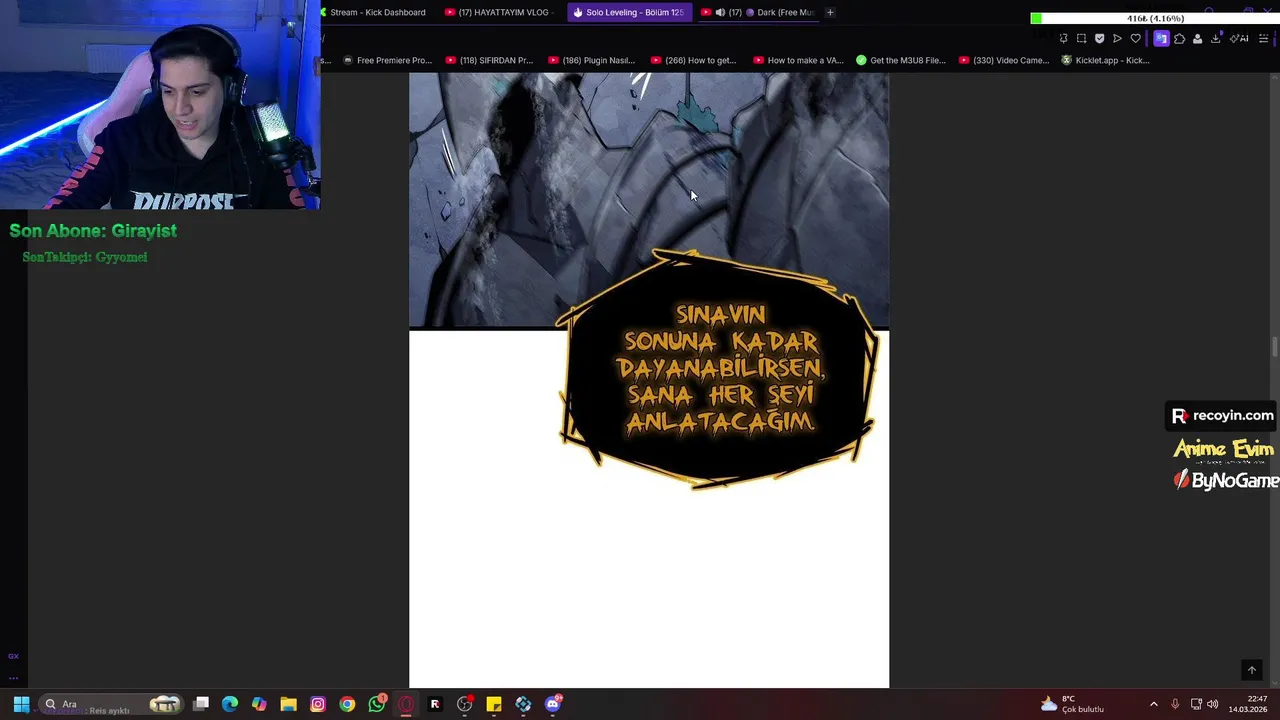This screenshot has width=1280, height=720.
Task: Open the extensions puzzle-piece icon
Action: point(1179,39)
